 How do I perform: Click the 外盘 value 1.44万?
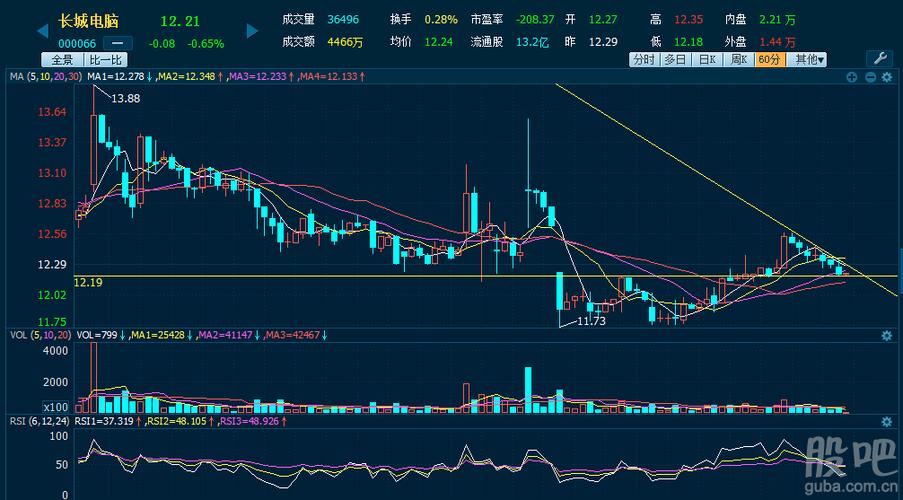point(777,42)
